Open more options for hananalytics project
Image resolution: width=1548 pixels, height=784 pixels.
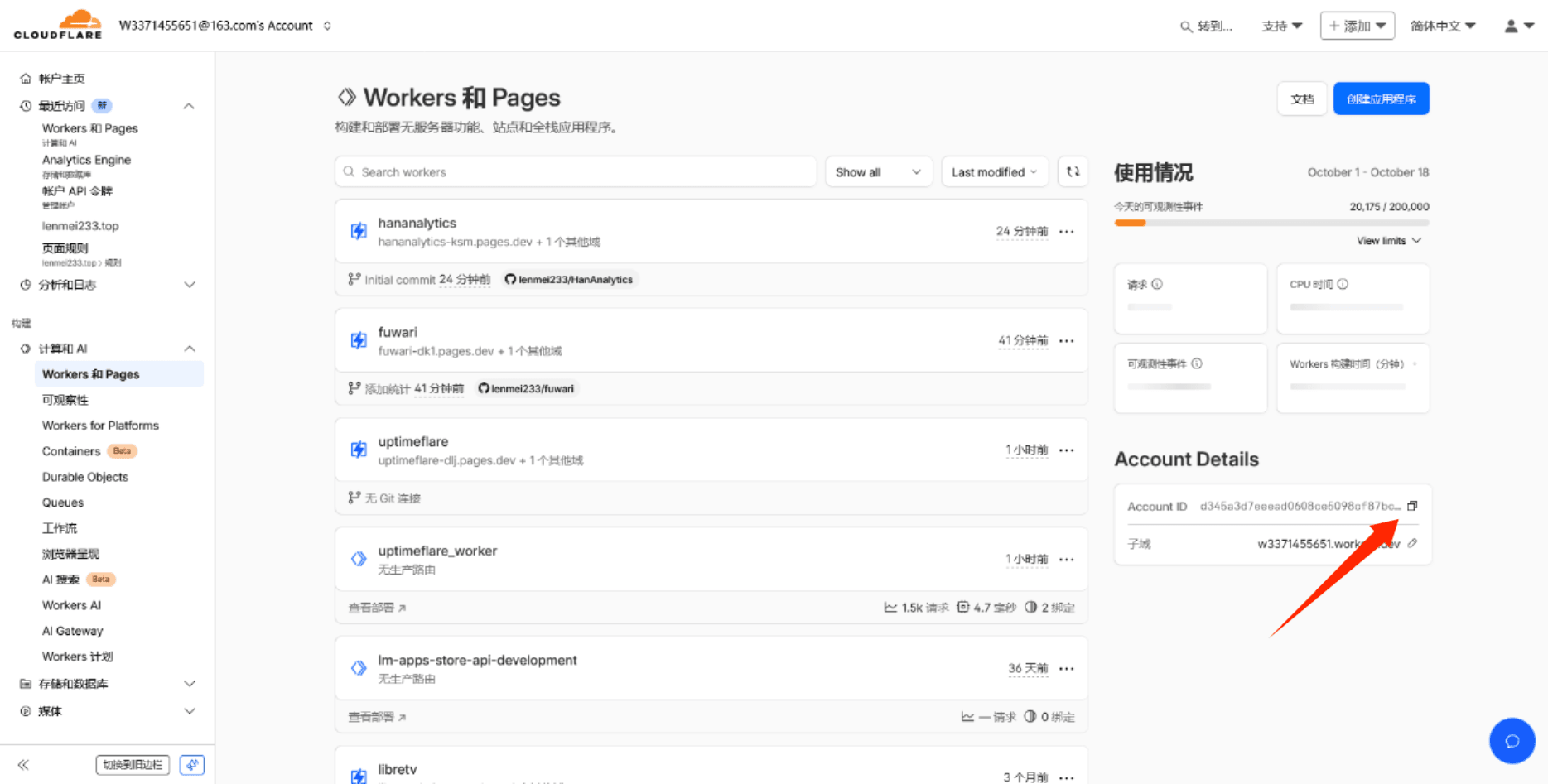[1067, 231]
